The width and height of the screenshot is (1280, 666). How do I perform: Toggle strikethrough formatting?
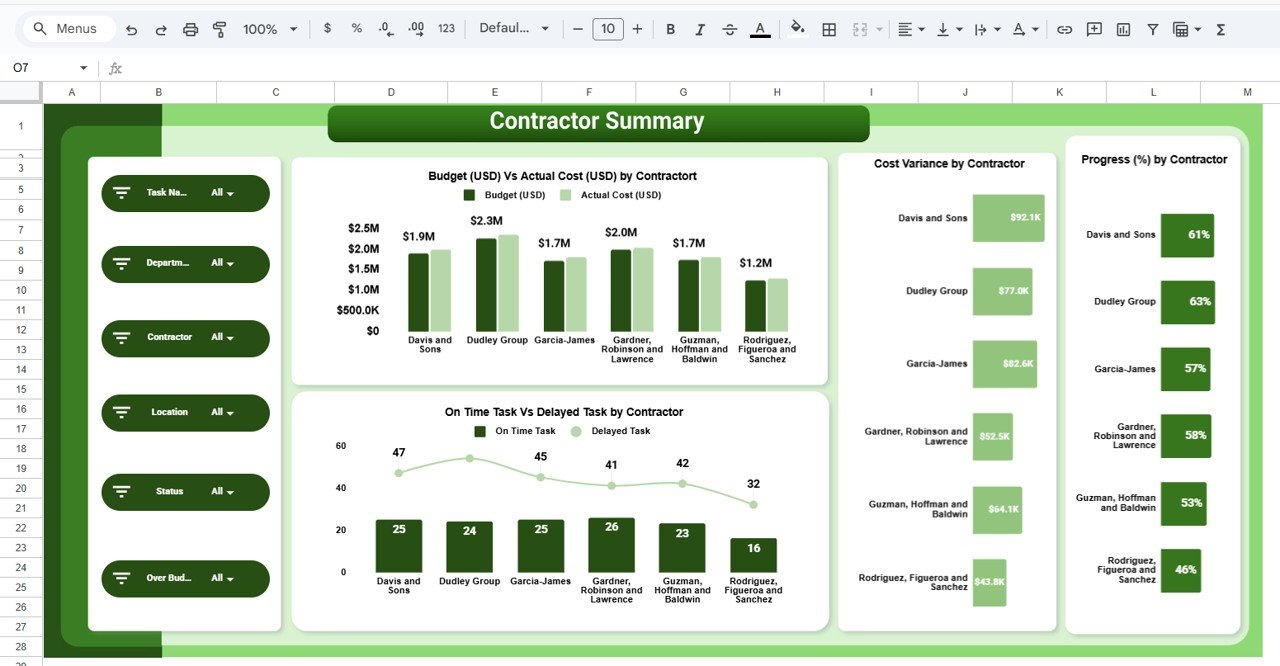tap(730, 29)
